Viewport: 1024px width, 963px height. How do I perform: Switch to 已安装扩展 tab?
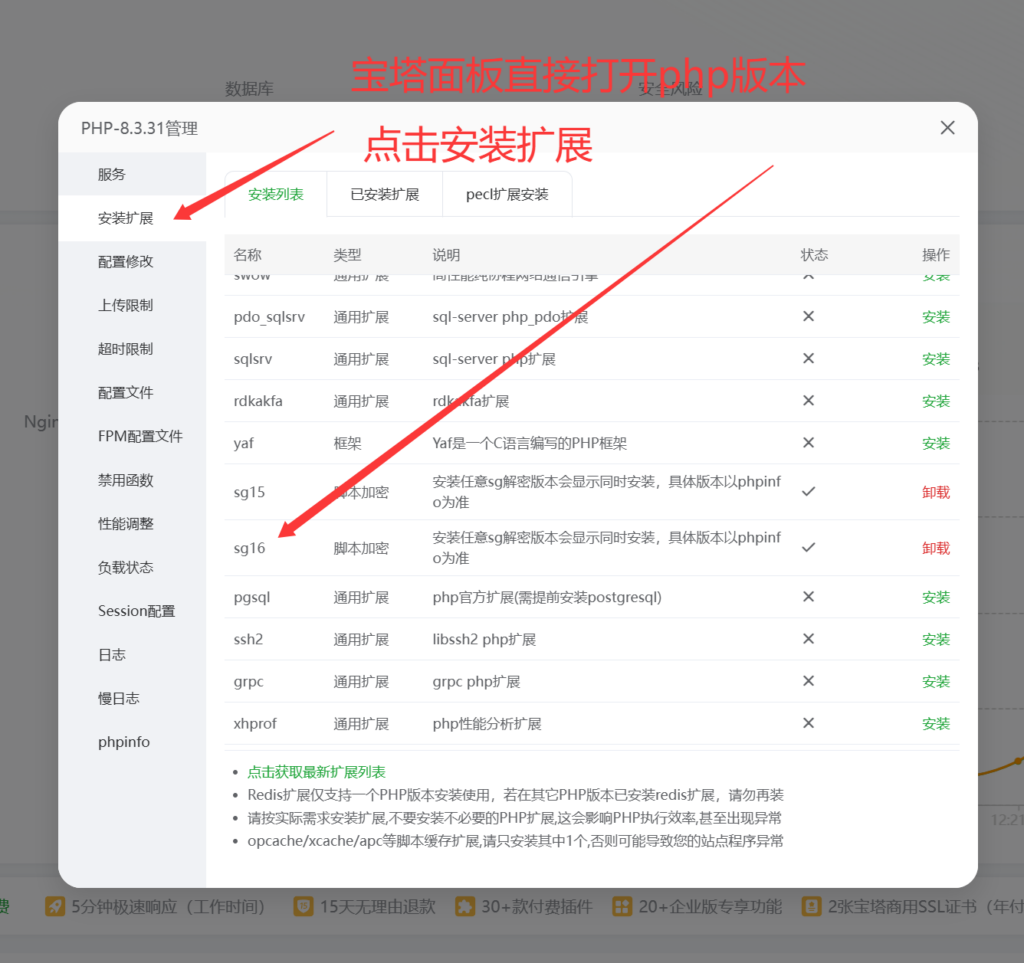tap(385, 195)
